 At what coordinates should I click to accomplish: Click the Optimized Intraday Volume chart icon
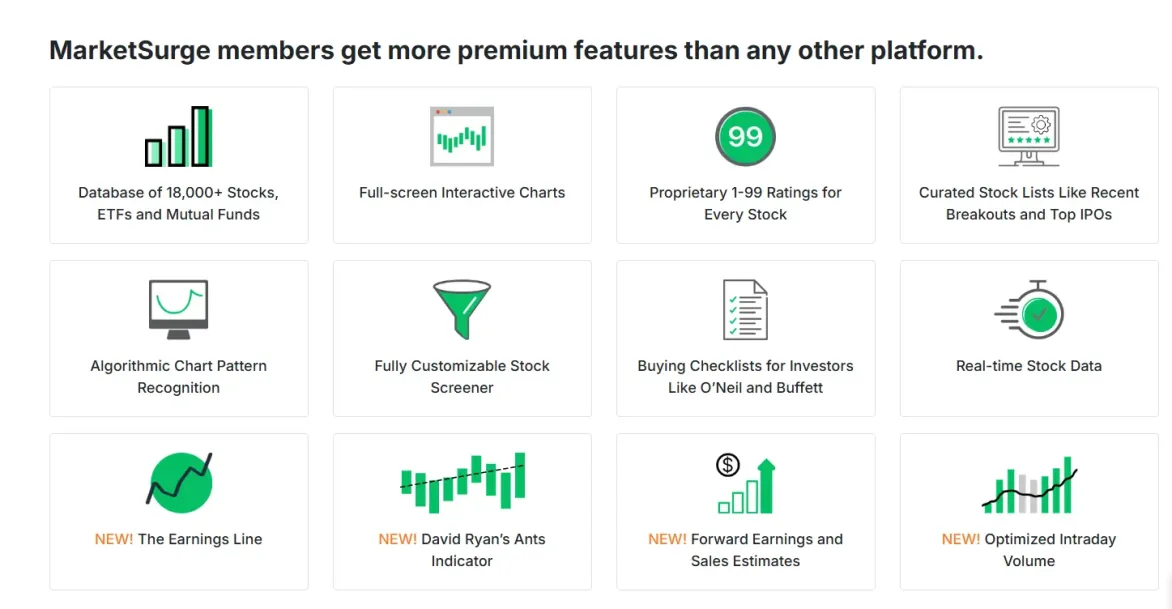(1028, 484)
